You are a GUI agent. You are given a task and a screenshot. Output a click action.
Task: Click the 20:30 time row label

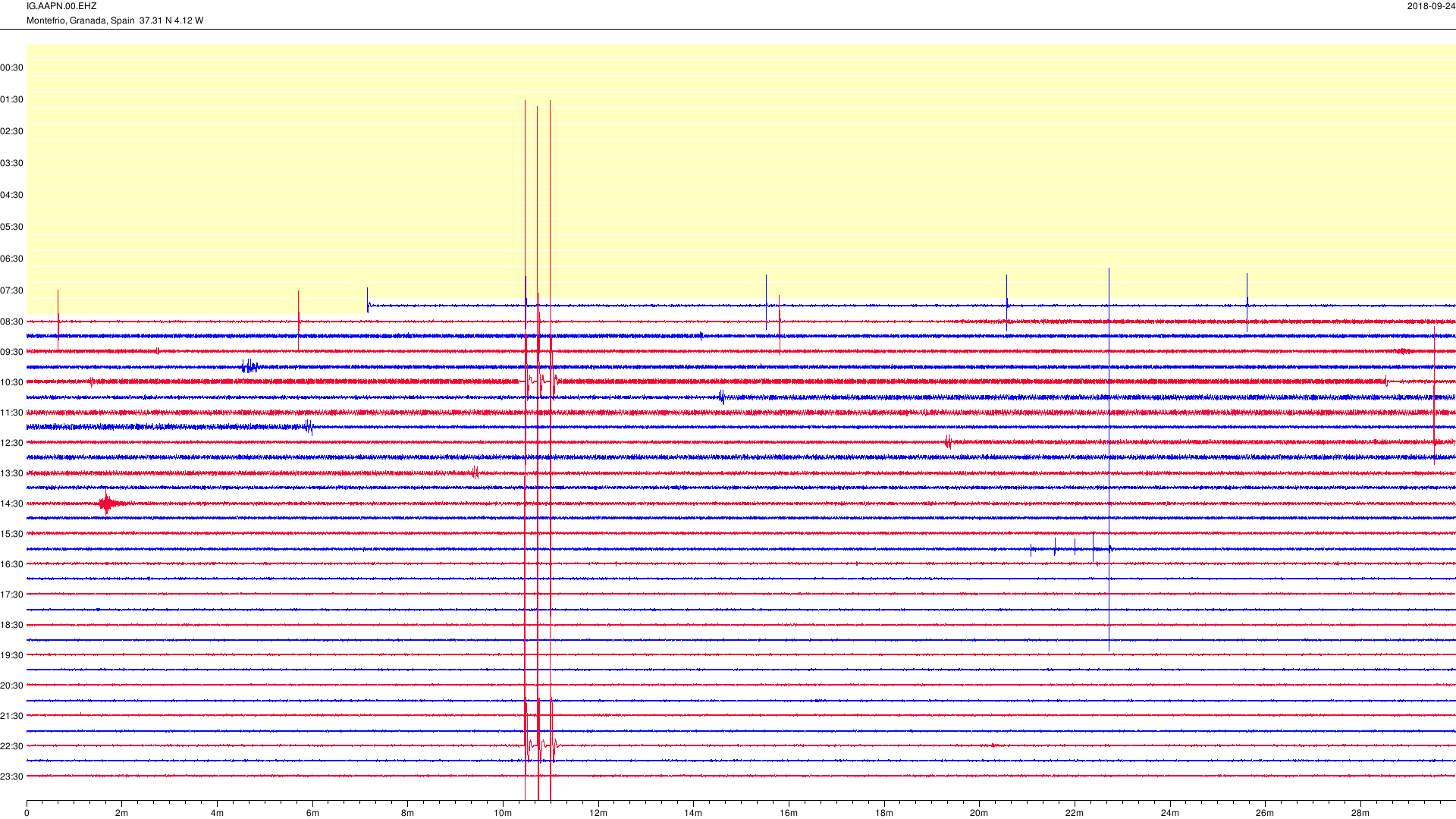tap(11, 686)
